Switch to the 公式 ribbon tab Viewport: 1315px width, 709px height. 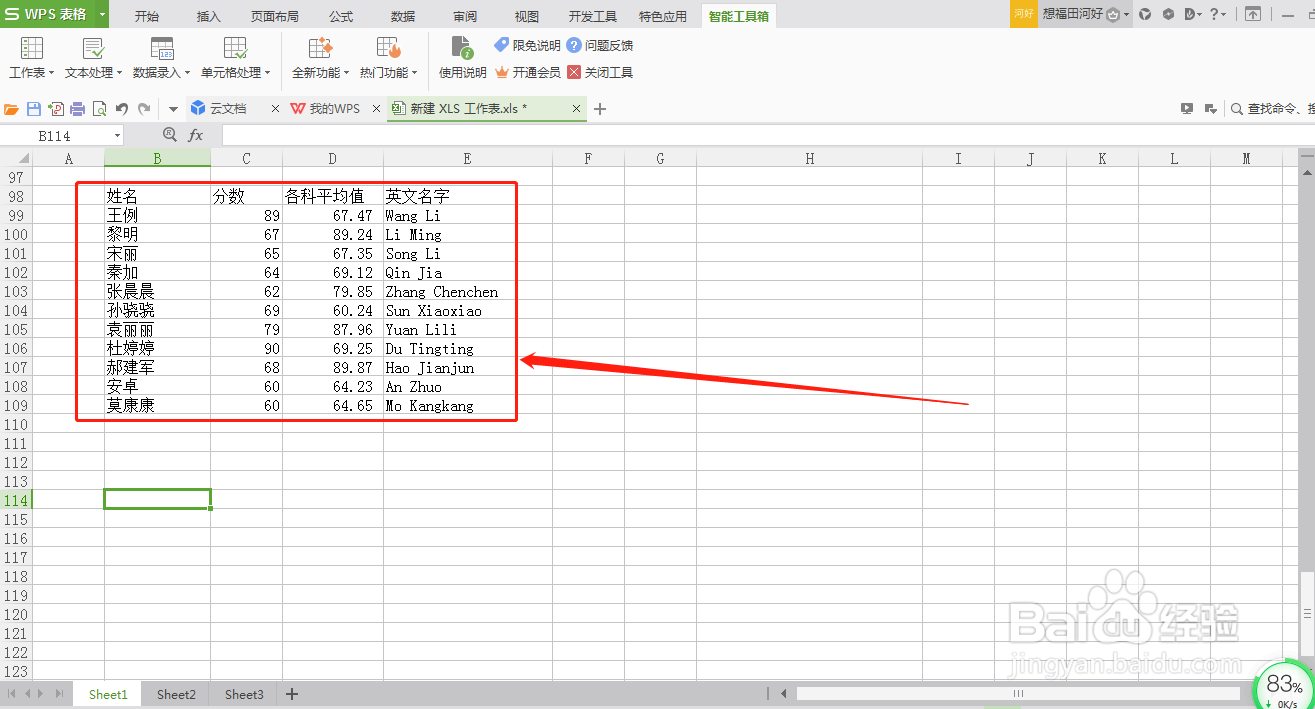[x=341, y=16]
